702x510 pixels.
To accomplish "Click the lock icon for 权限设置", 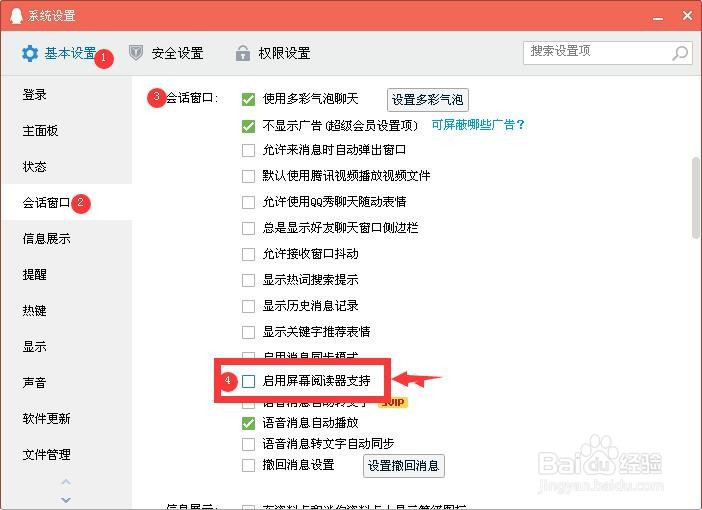I will click(243, 53).
